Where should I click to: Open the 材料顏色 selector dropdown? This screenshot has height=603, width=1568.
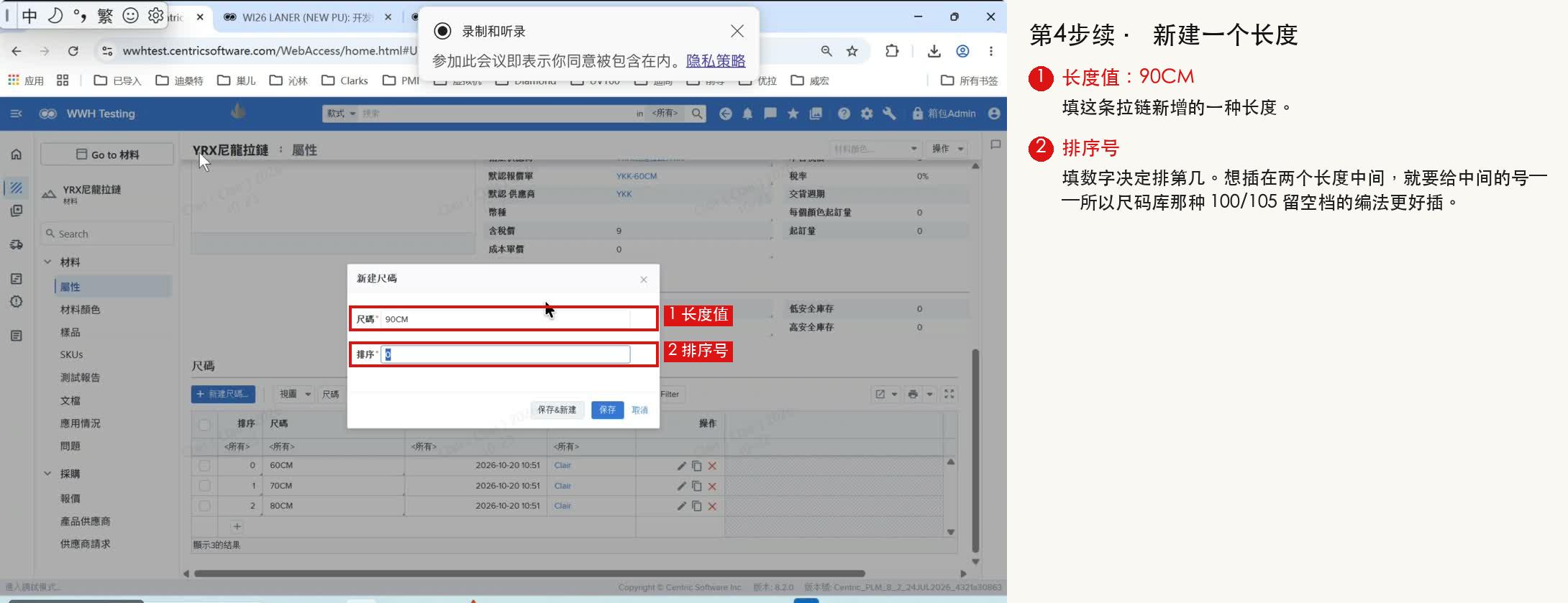(x=875, y=149)
